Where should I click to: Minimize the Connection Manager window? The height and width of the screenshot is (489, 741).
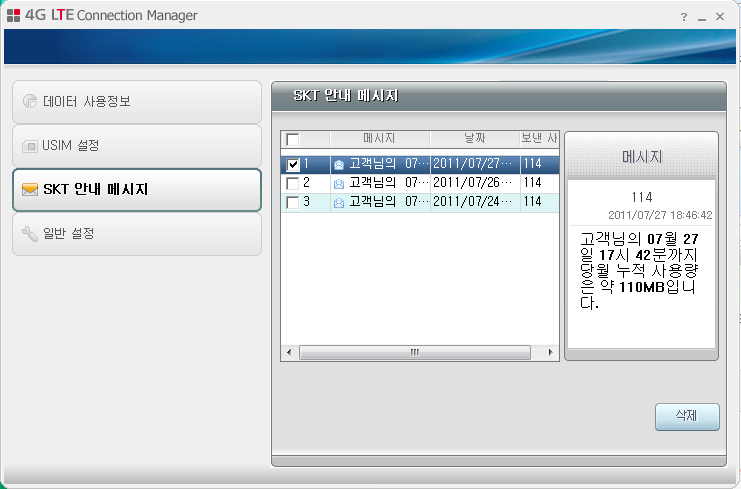coord(702,17)
